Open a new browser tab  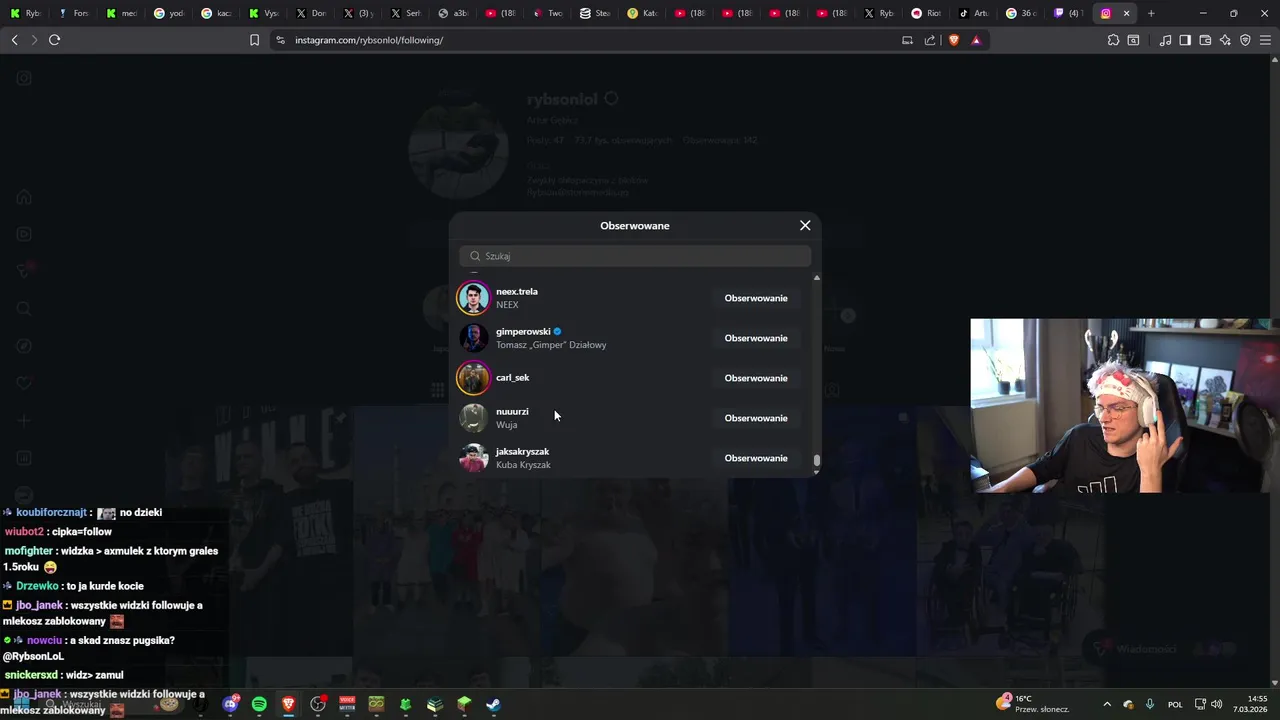[x=1151, y=13]
